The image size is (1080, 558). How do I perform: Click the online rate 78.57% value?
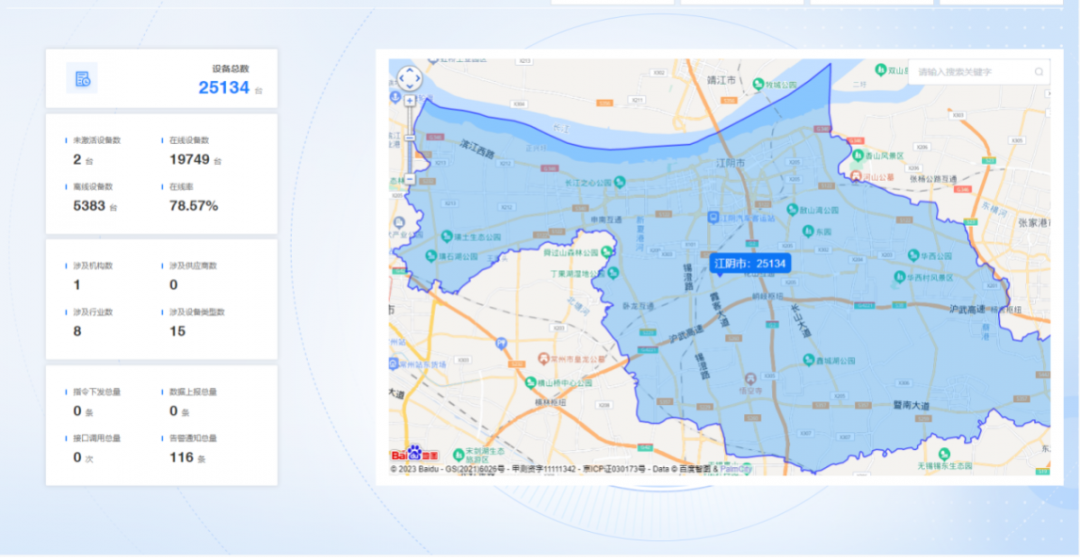[x=193, y=206]
